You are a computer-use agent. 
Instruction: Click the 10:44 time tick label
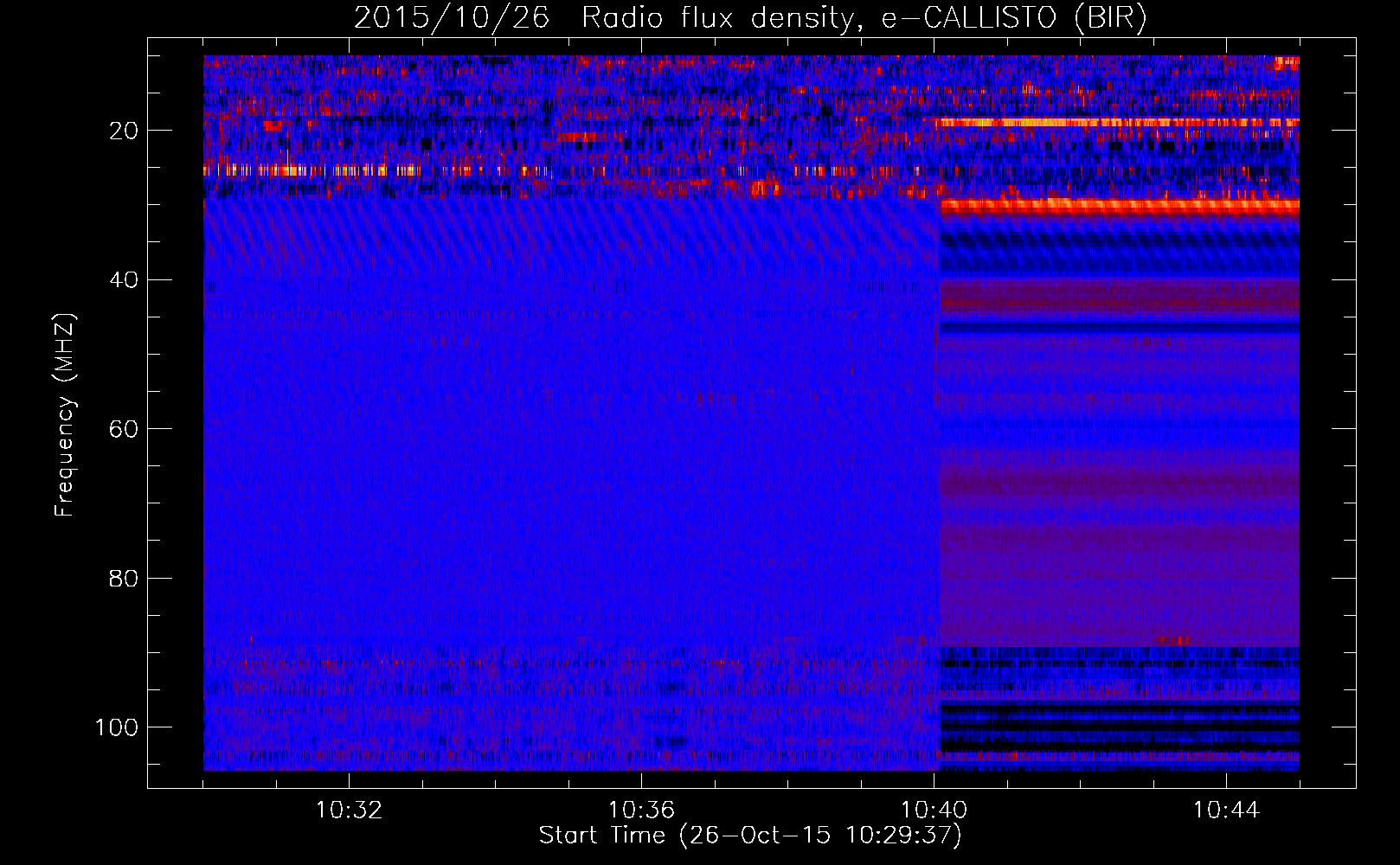(x=1226, y=811)
